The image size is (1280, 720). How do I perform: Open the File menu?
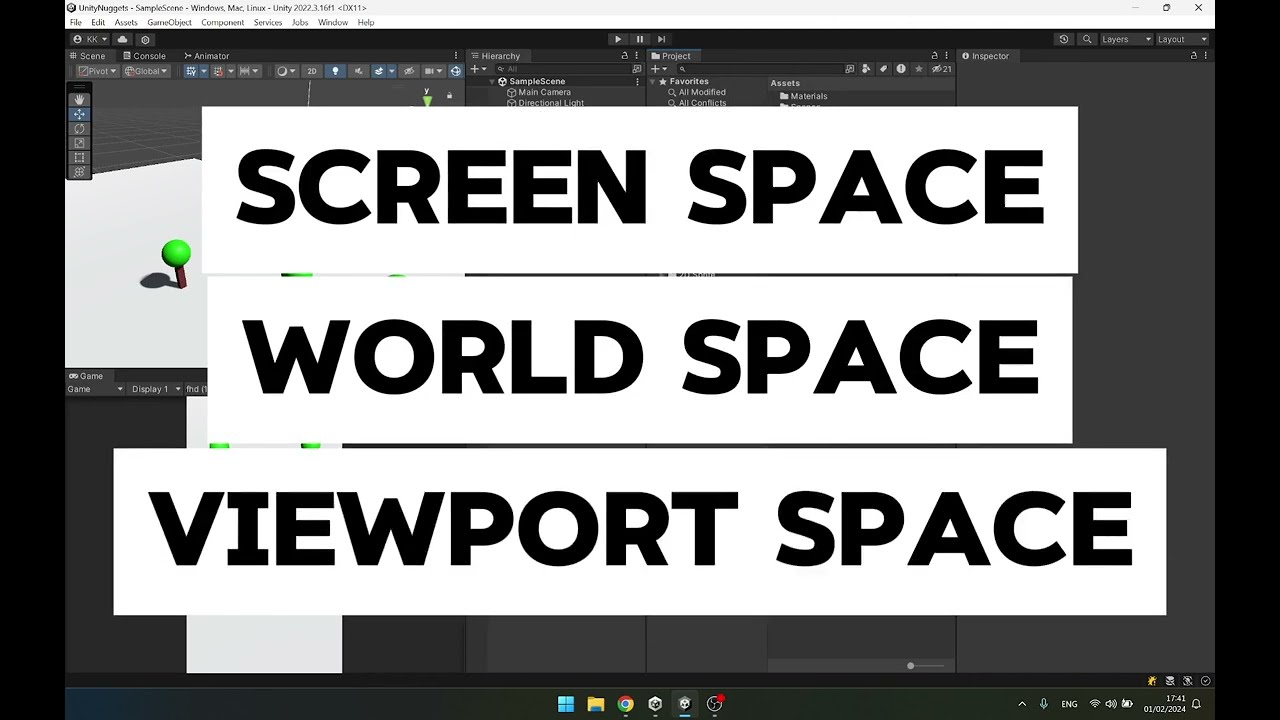[76, 22]
